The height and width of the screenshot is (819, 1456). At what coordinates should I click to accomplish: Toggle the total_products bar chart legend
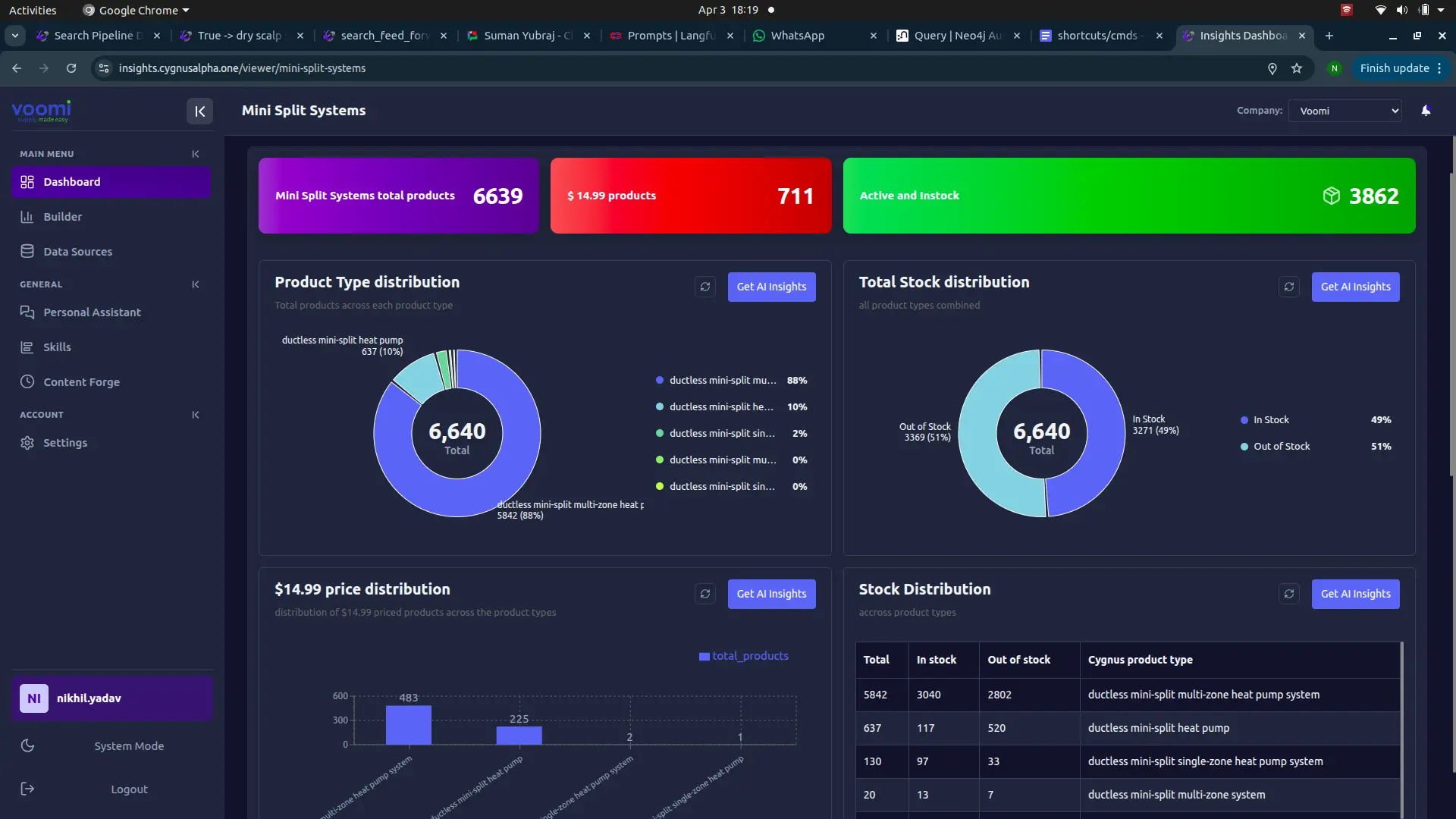click(743, 656)
